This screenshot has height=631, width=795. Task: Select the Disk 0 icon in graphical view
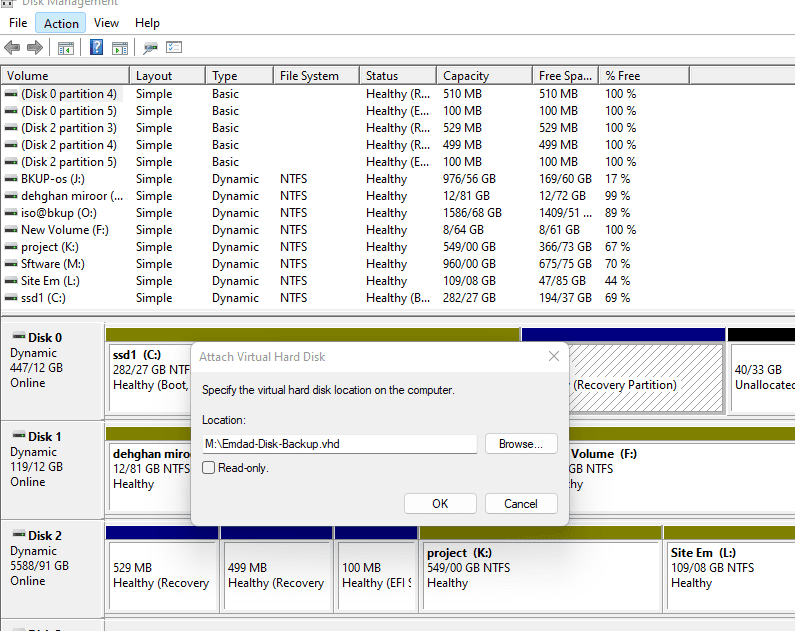click(18, 337)
